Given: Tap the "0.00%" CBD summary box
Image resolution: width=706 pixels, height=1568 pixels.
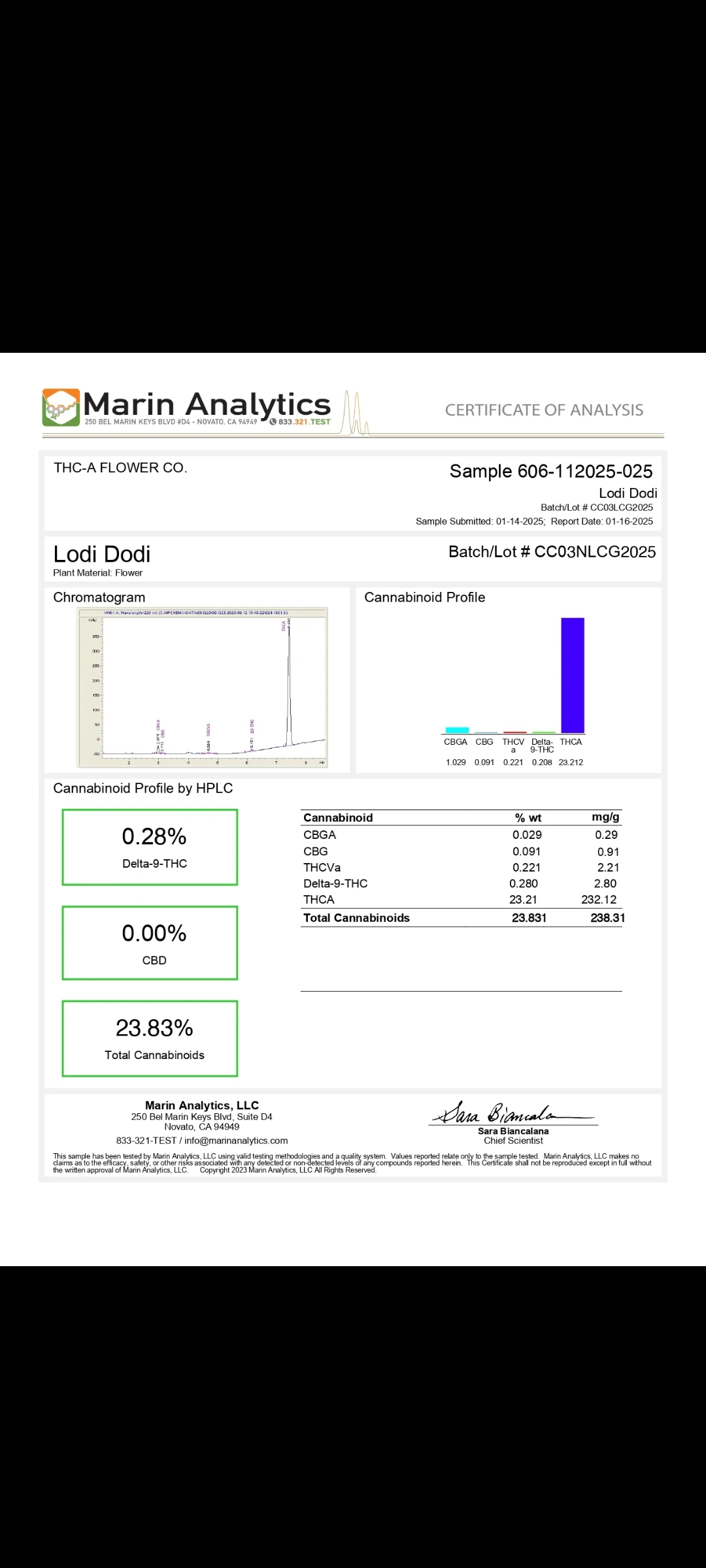Looking at the screenshot, I should [150, 943].
